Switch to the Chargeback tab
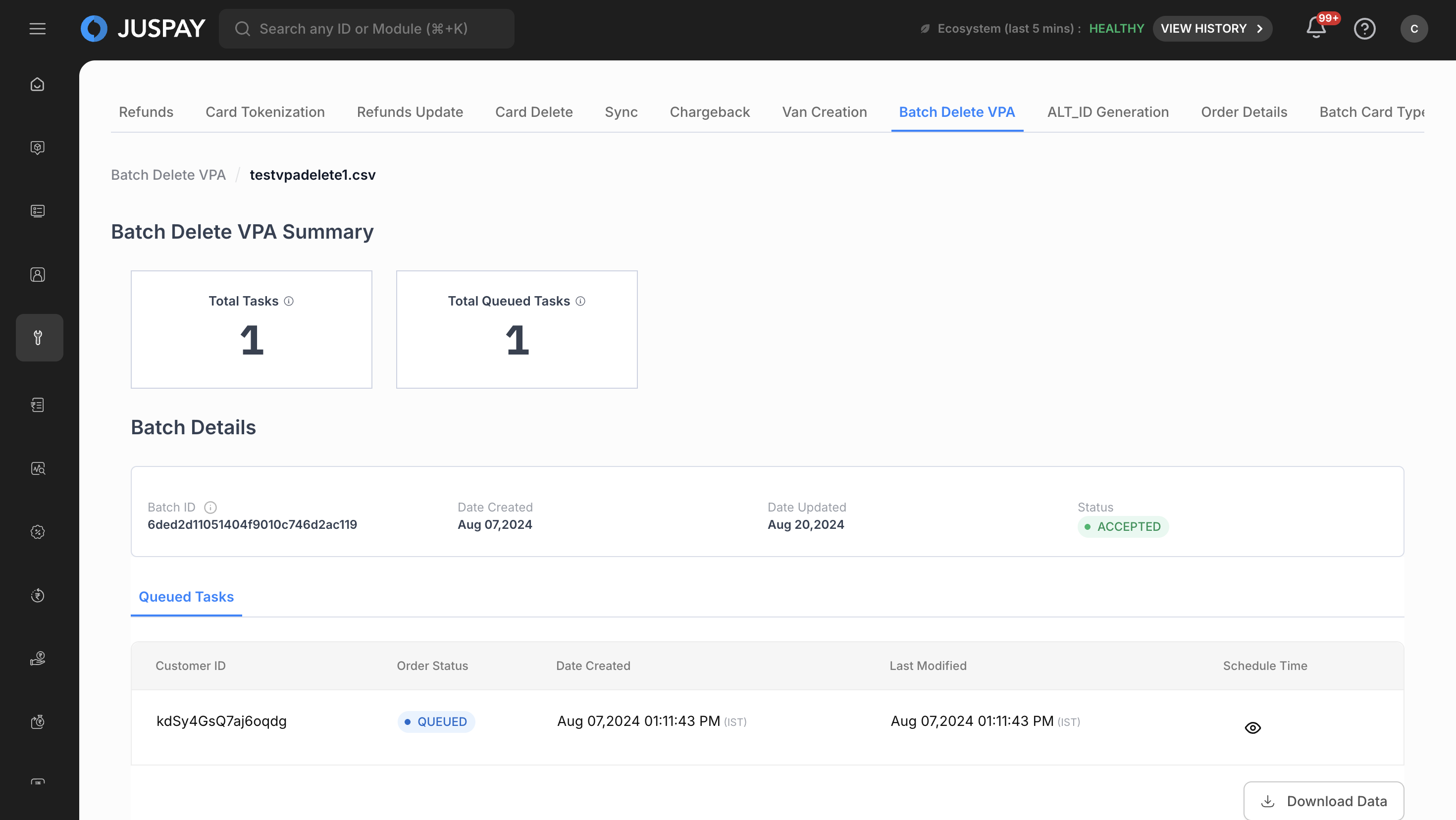Image resolution: width=1456 pixels, height=820 pixels. point(709,112)
